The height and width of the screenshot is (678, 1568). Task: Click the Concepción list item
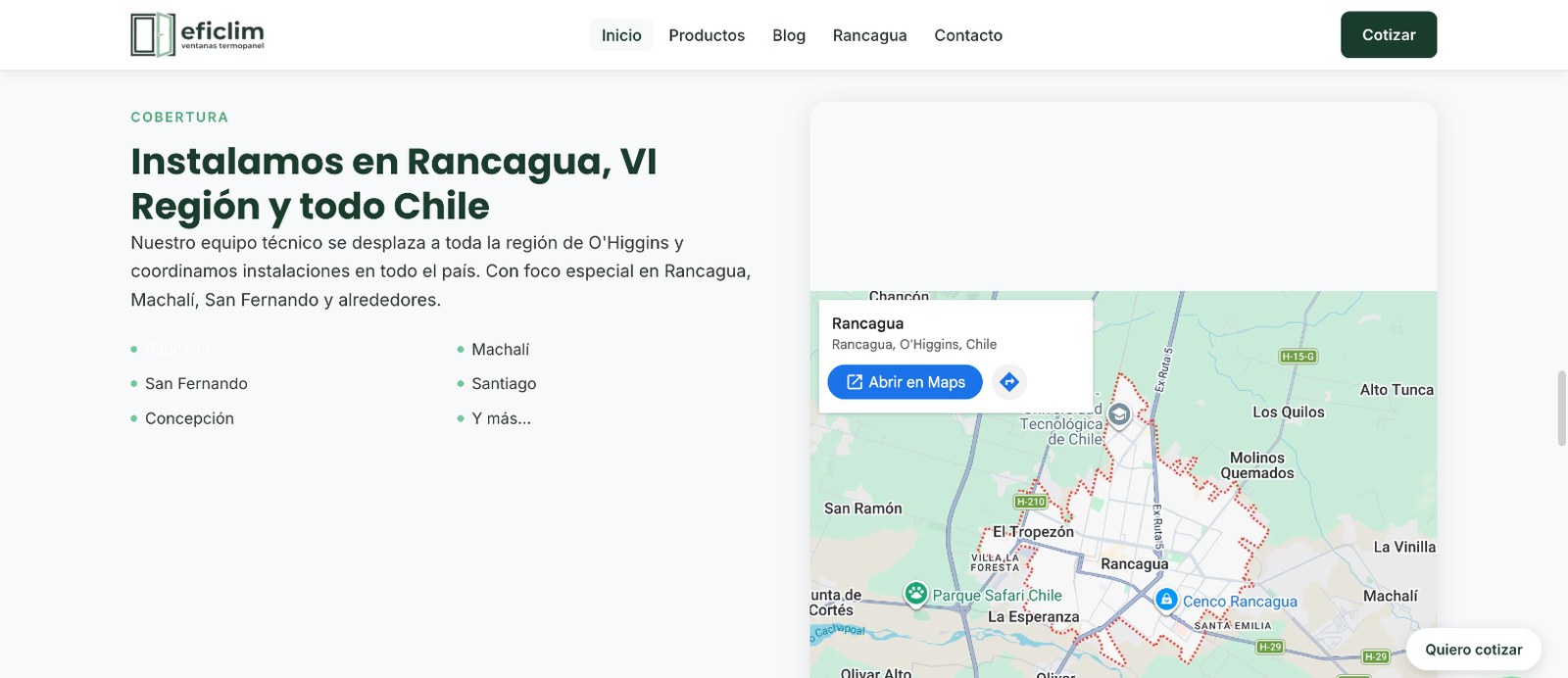tap(189, 418)
